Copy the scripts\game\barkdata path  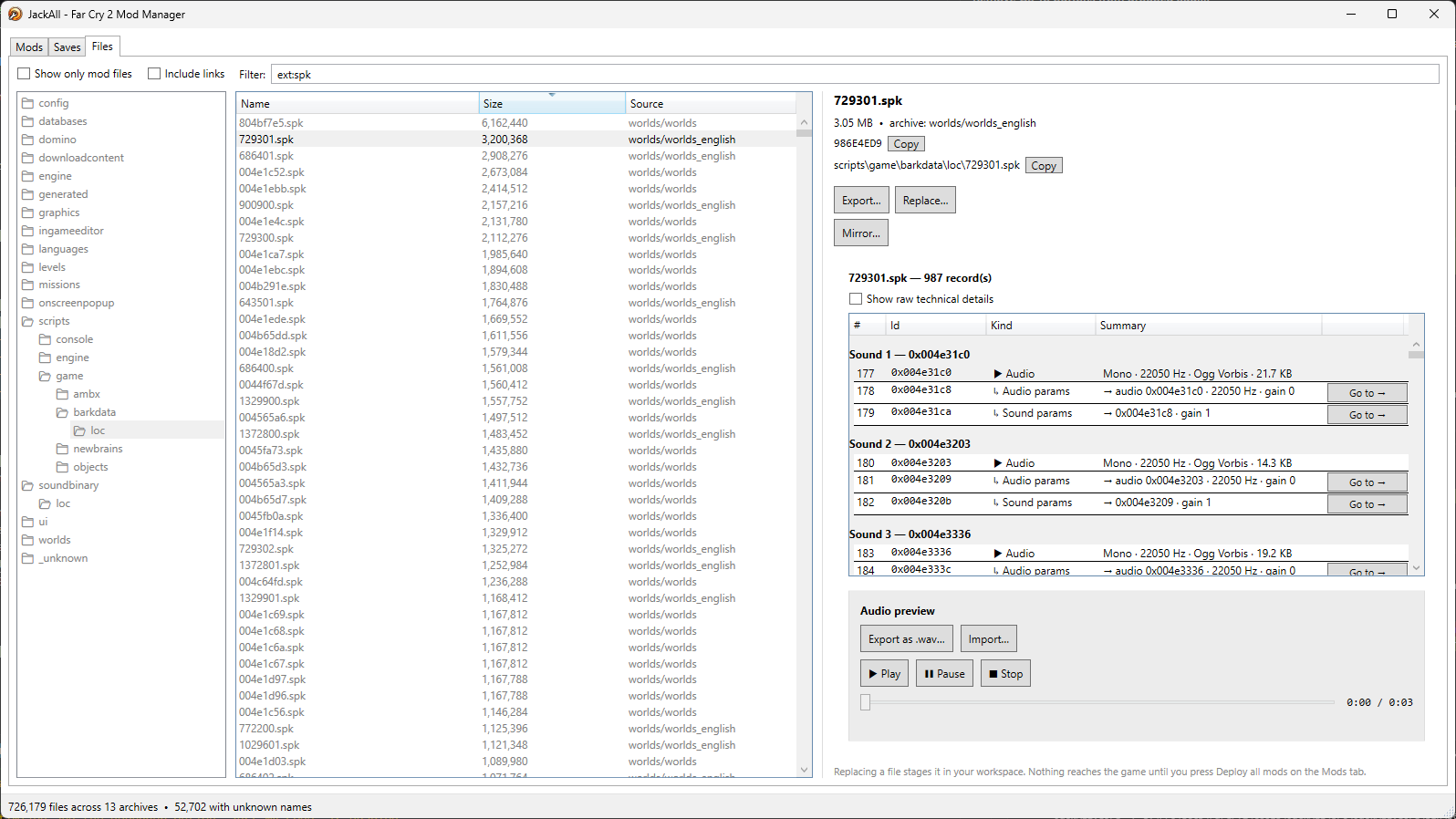tap(1044, 166)
